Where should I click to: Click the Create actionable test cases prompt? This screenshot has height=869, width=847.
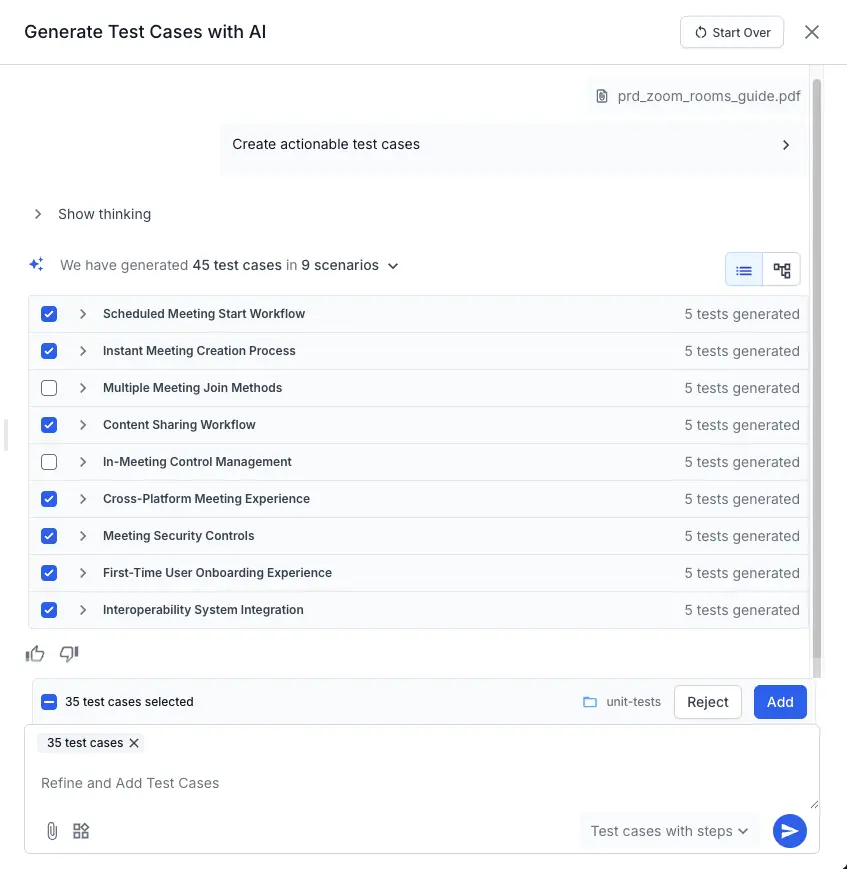pyautogui.click(x=325, y=144)
